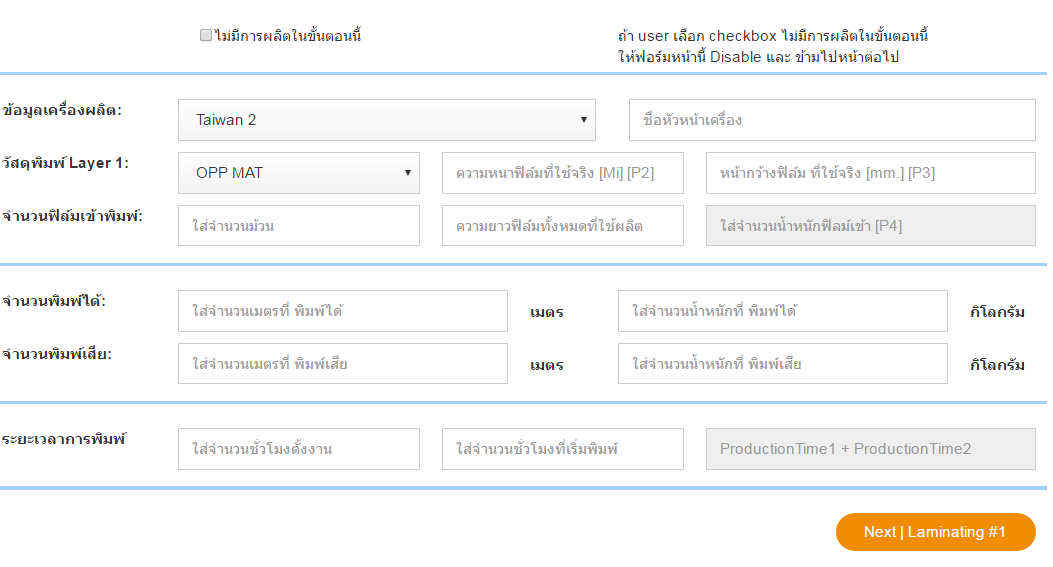Click the note starting ถ้า user เลือก checkbox

(x=773, y=46)
